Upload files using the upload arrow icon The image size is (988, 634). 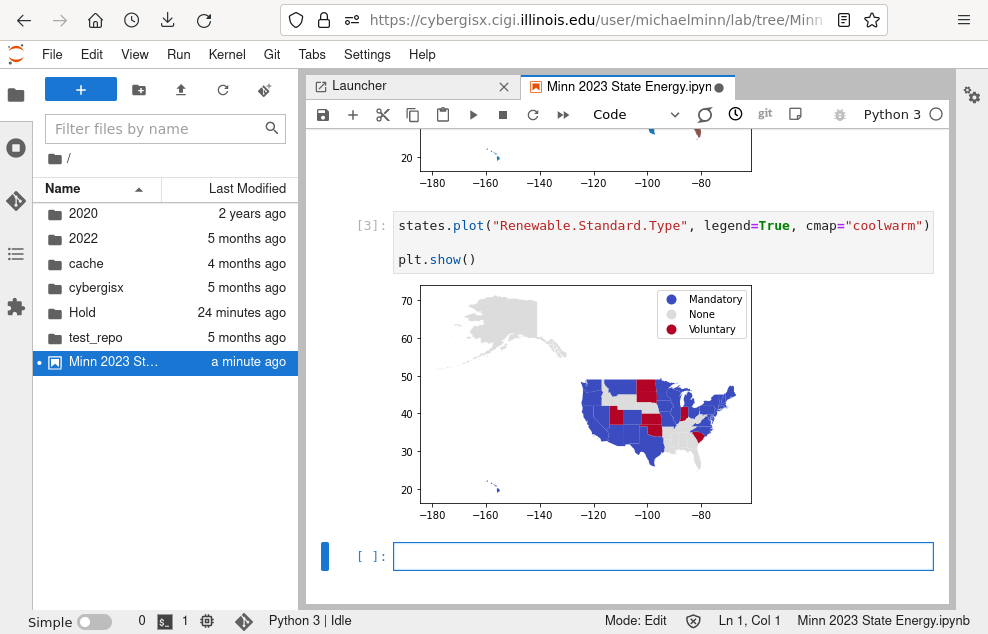click(181, 90)
